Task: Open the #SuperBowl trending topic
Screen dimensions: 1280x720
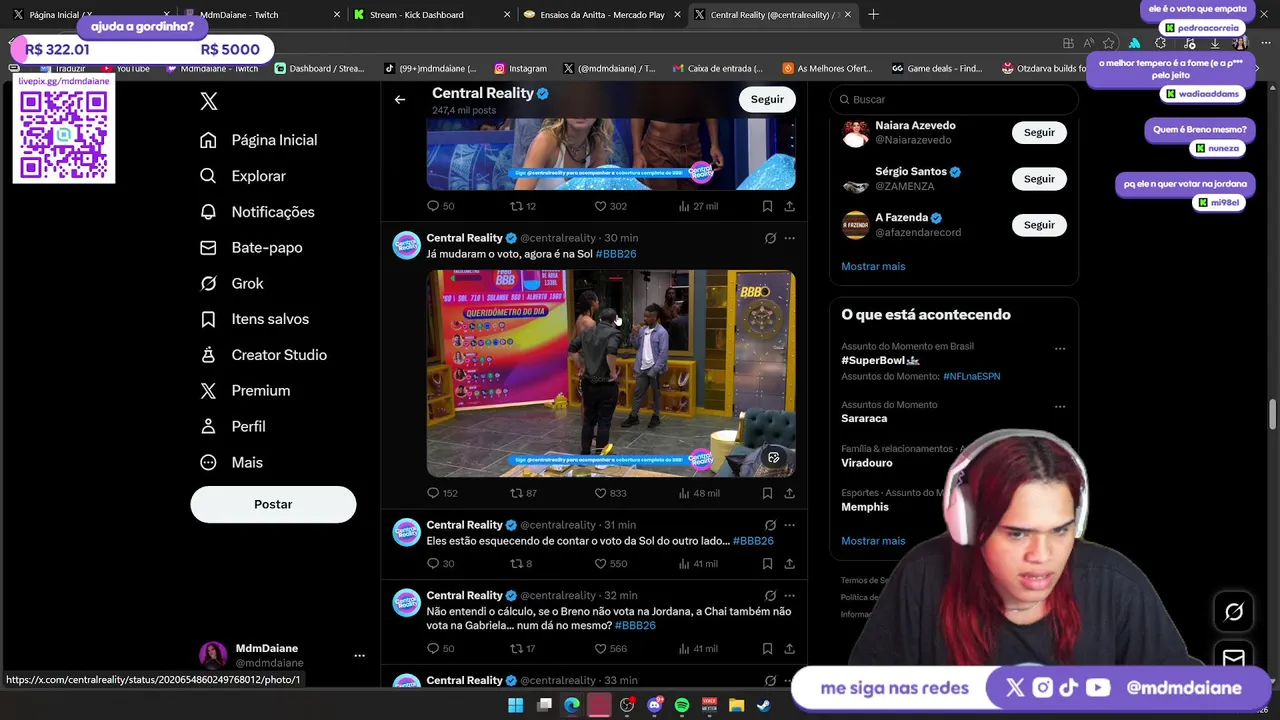Action: pos(880,360)
